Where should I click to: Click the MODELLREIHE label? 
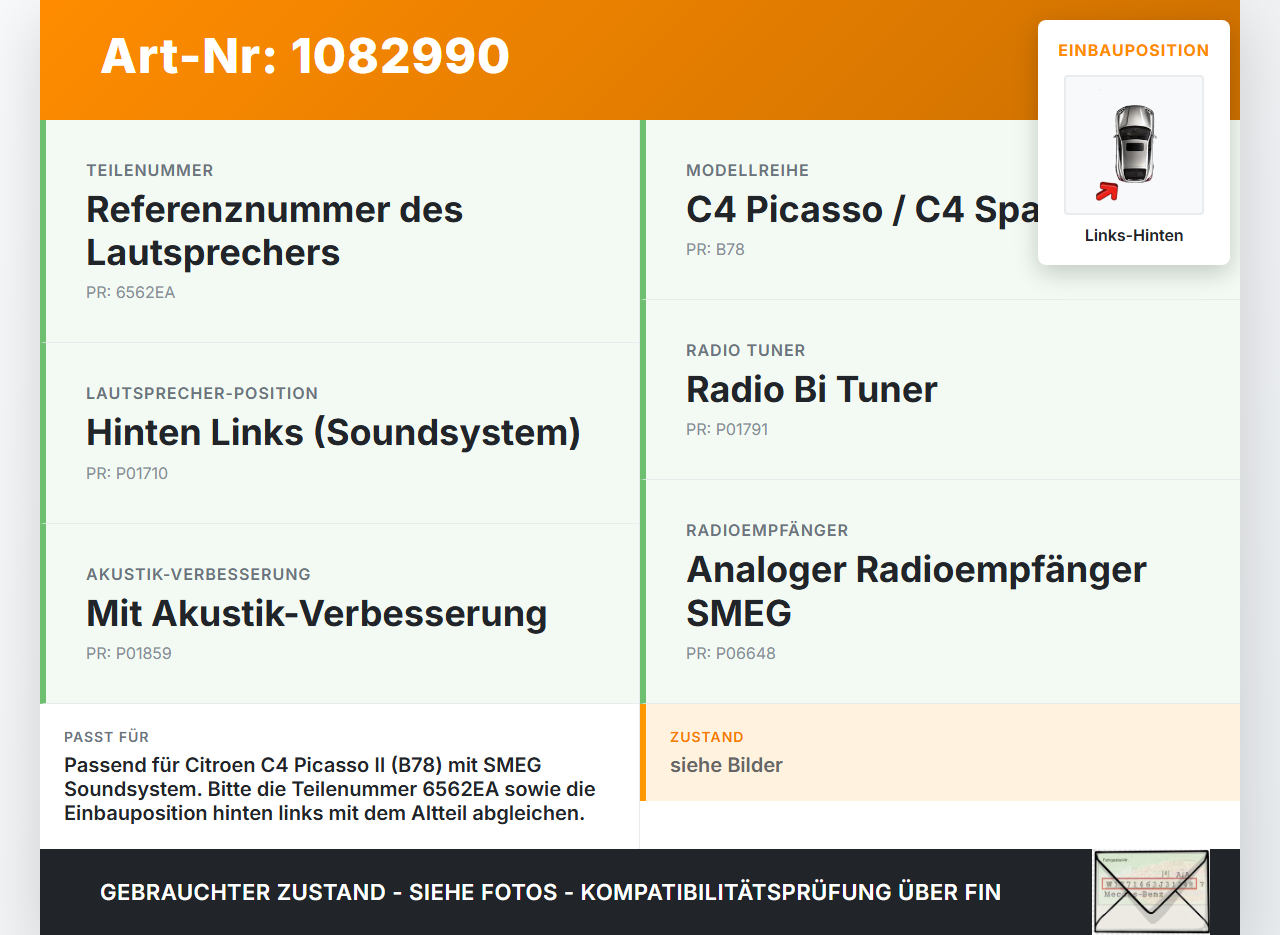point(748,171)
